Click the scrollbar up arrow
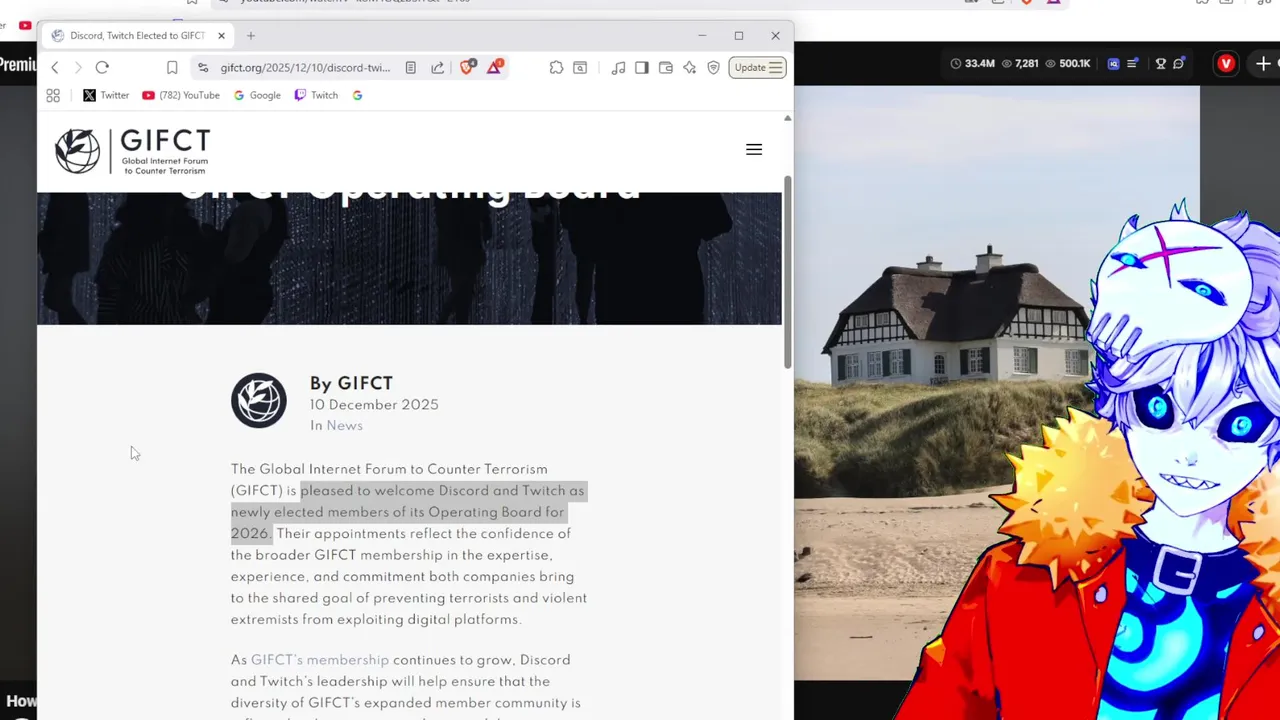1280x720 pixels. click(787, 118)
